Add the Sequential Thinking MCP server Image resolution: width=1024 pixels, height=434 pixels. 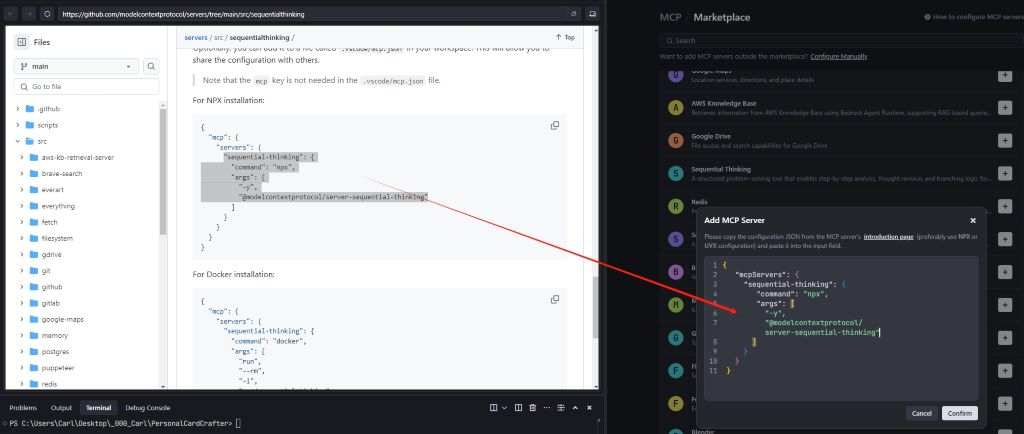coord(1004,173)
